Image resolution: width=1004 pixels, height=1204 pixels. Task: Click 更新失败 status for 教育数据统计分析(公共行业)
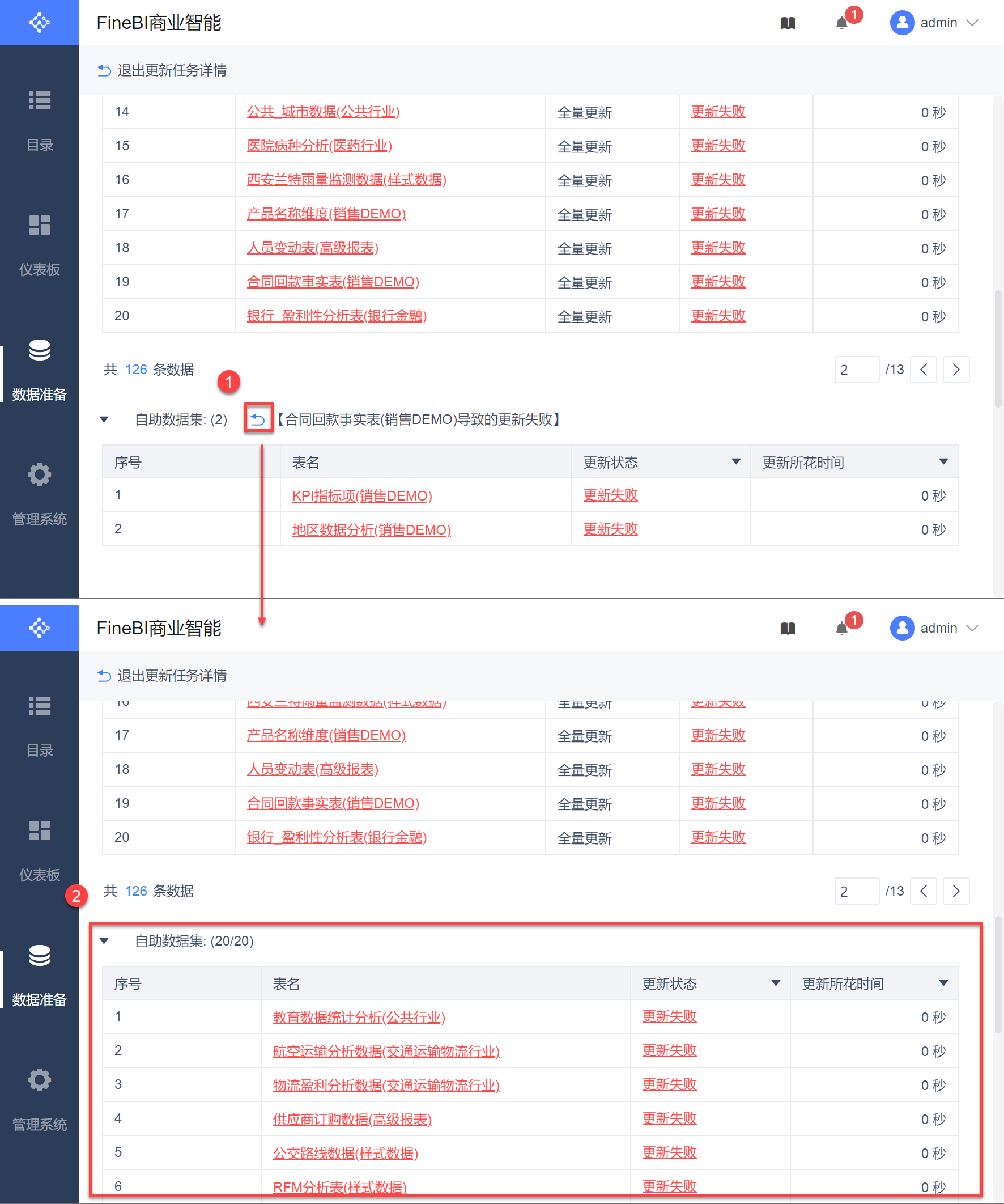point(669,1016)
